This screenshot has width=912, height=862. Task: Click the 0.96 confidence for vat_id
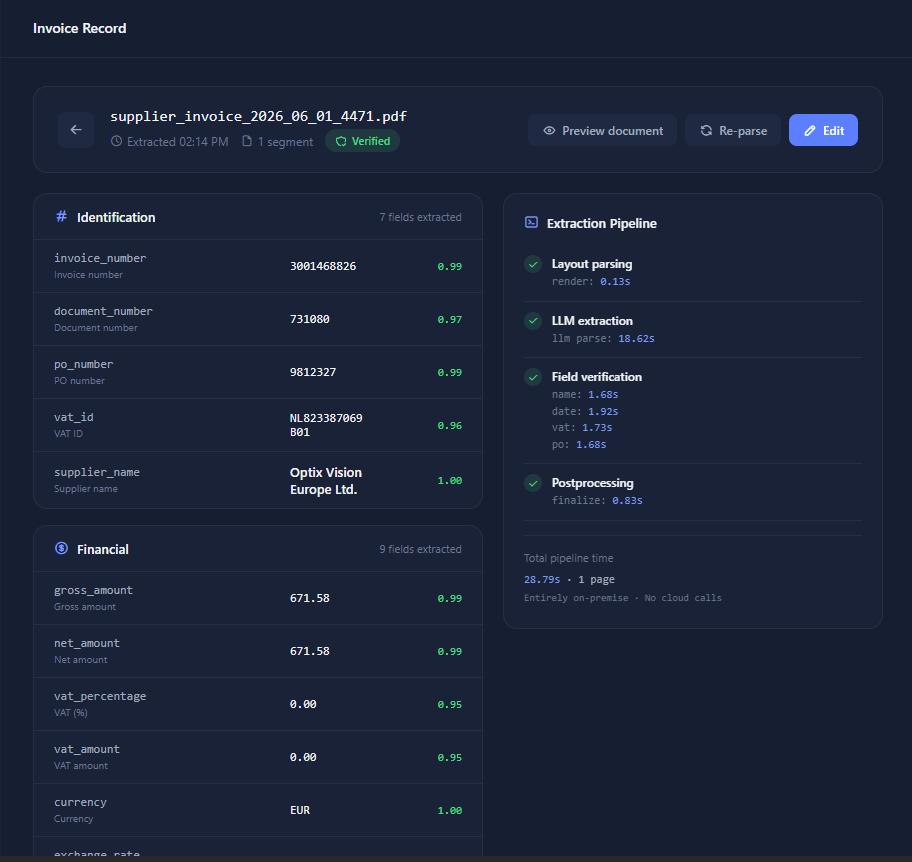coord(450,425)
